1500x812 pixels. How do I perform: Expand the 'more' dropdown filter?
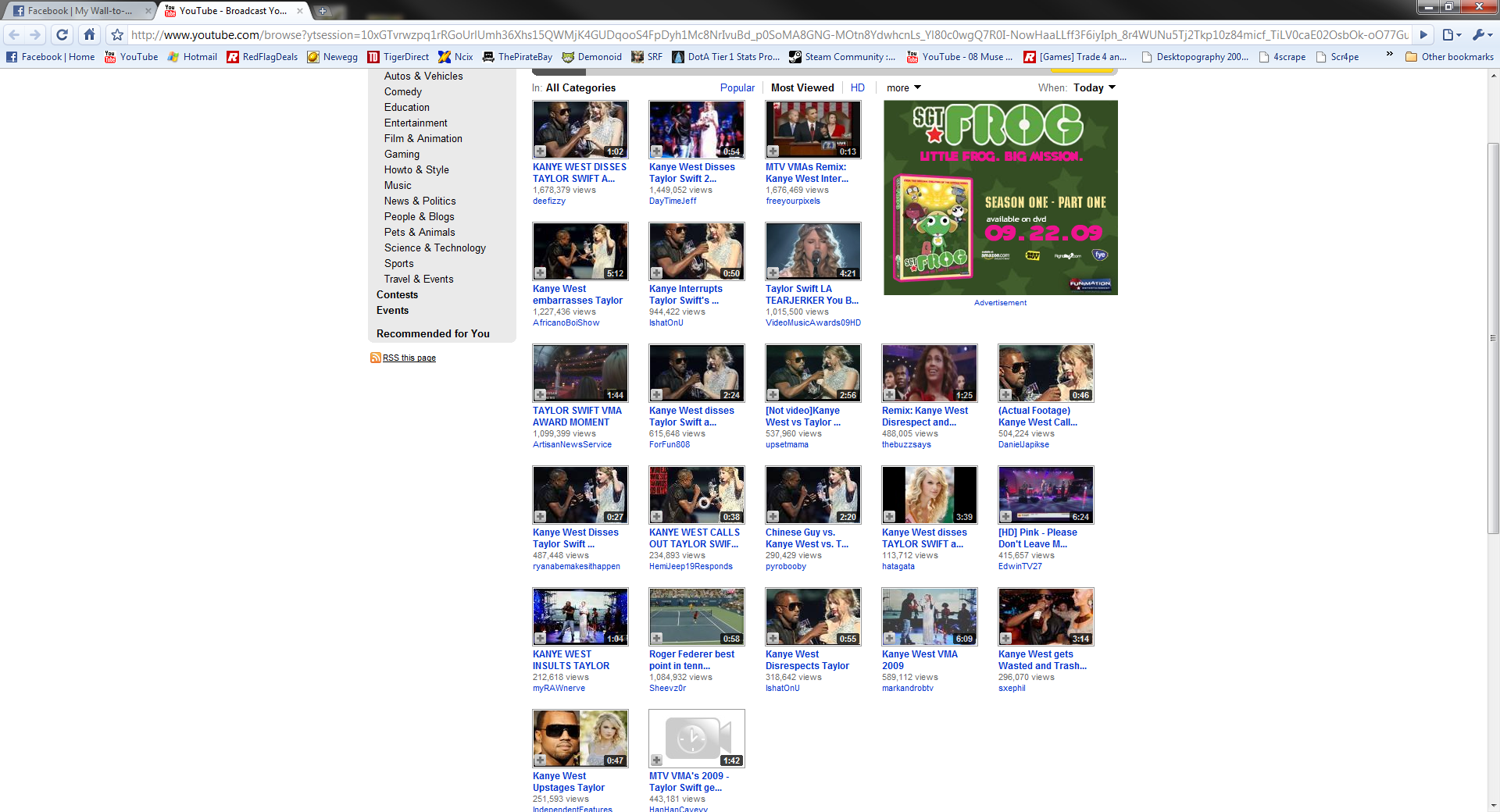(904, 87)
